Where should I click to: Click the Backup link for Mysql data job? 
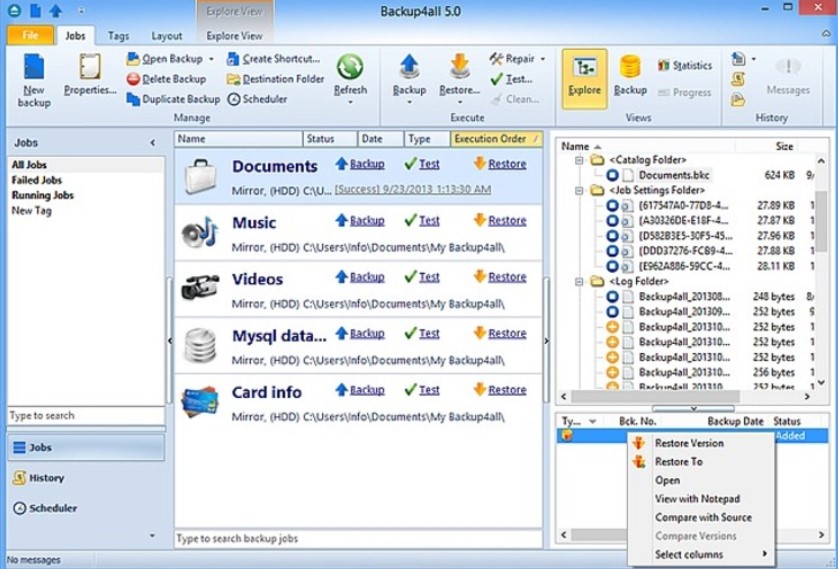(x=367, y=333)
